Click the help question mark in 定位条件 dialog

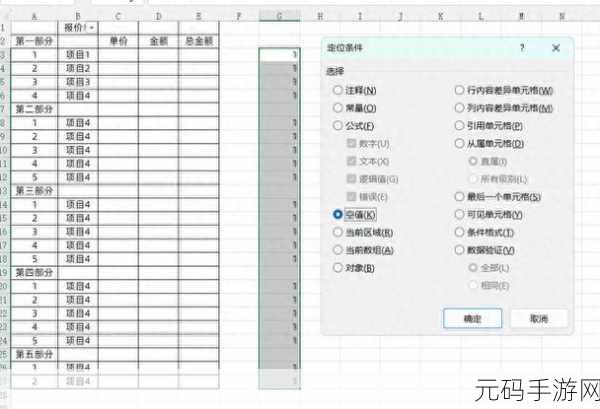pos(522,47)
